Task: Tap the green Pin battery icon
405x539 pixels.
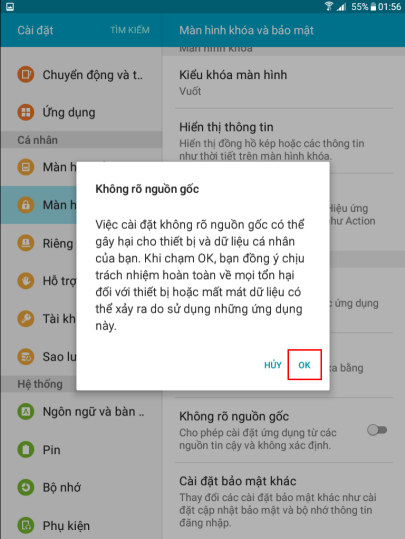Action: point(26,449)
